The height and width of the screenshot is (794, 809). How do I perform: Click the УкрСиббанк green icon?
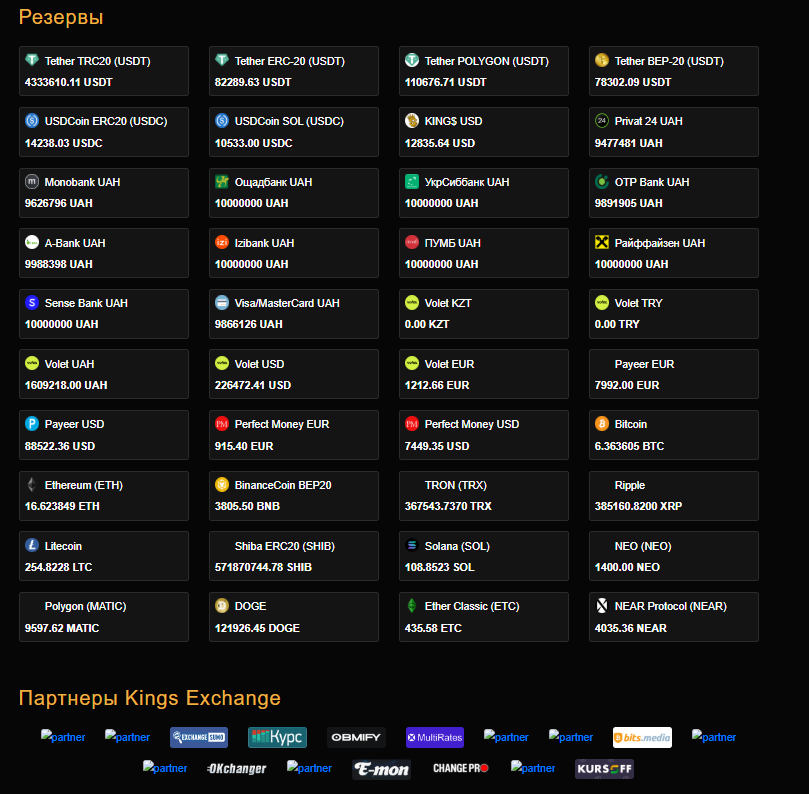(412, 181)
